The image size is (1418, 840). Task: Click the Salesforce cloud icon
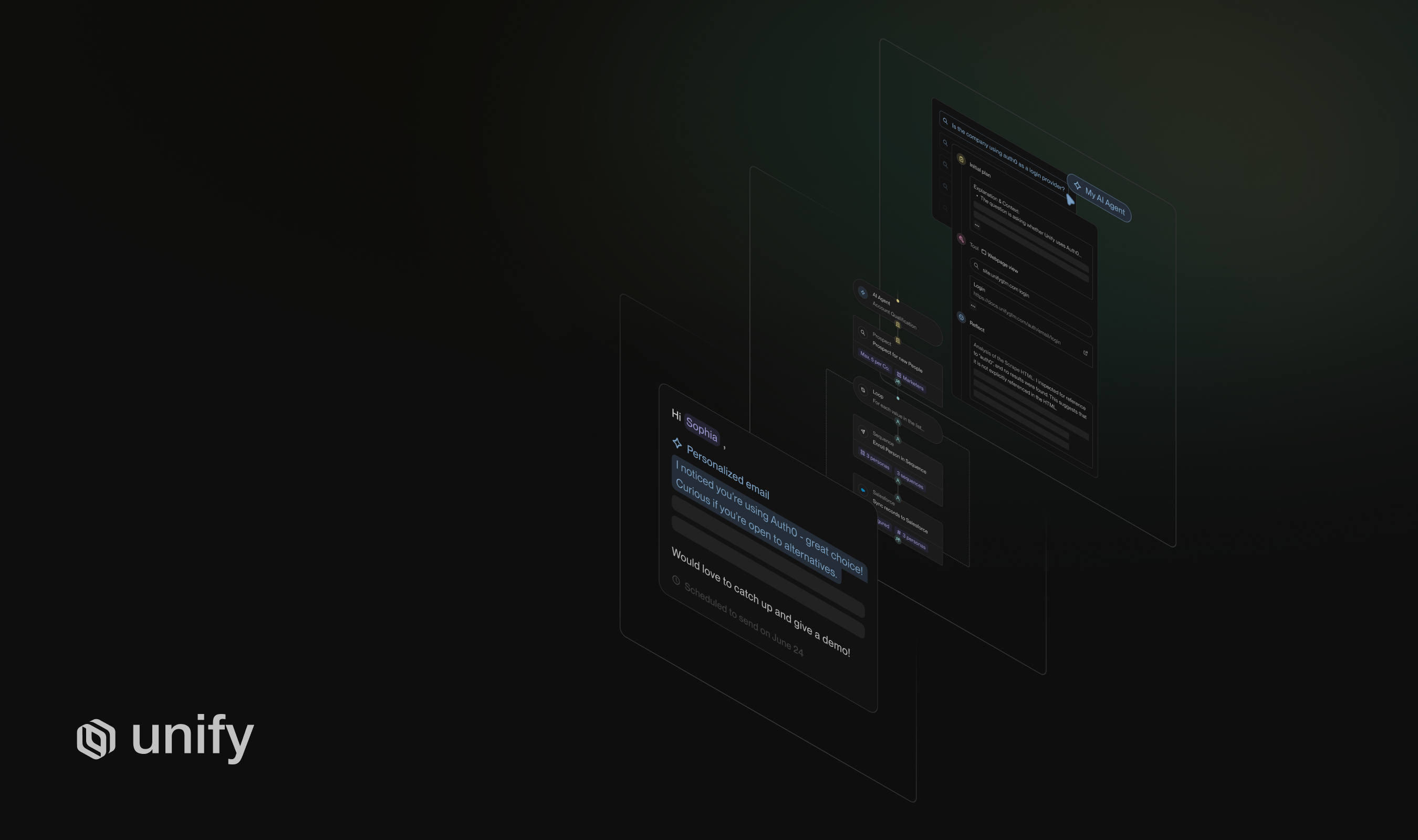coord(863,490)
